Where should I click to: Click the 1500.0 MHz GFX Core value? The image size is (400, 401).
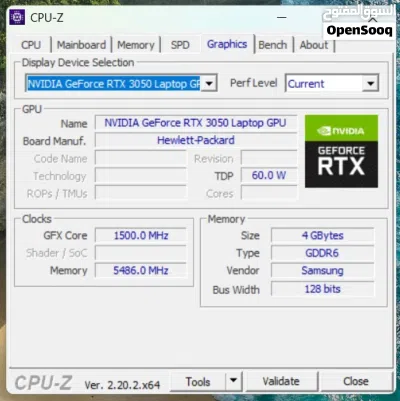pyautogui.click(x=141, y=236)
